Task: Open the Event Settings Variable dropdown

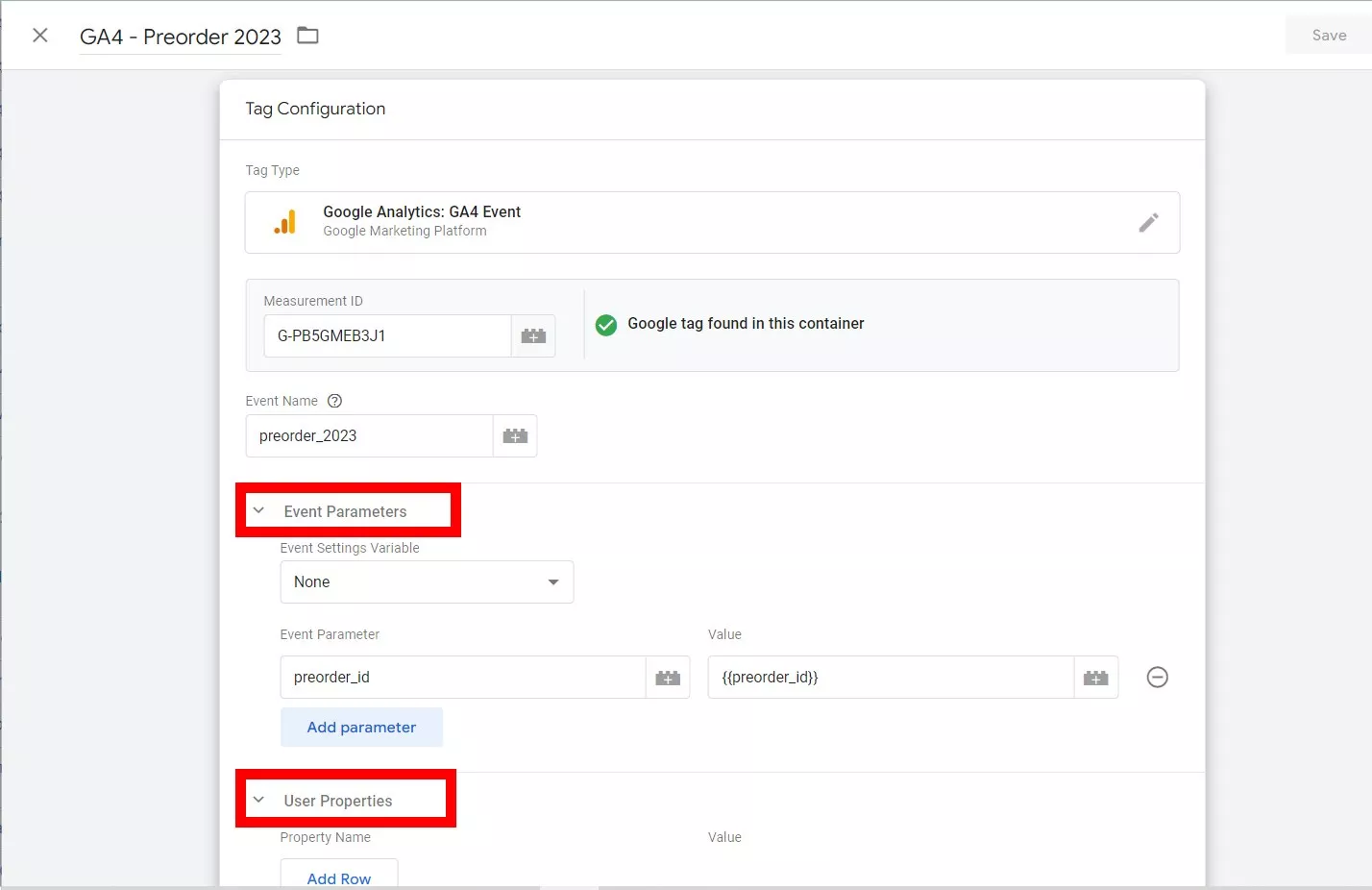Action: (x=427, y=582)
